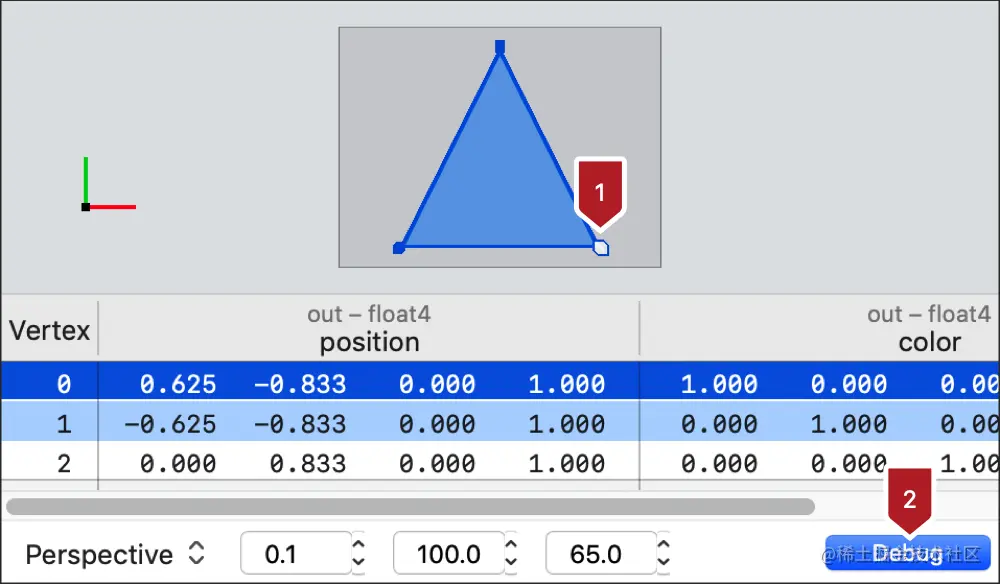Click the red-green axis gizmo
This screenshot has width=1000, height=584.
tap(108, 184)
